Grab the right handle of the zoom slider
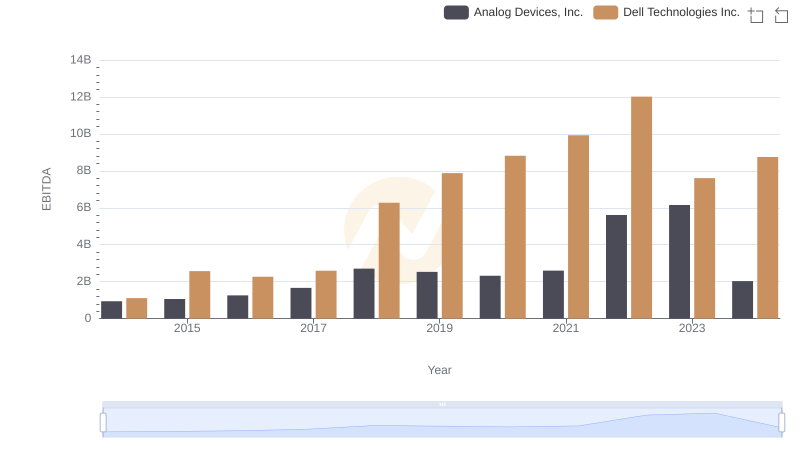The height and width of the screenshot is (461, 800). tap(782, 423)
